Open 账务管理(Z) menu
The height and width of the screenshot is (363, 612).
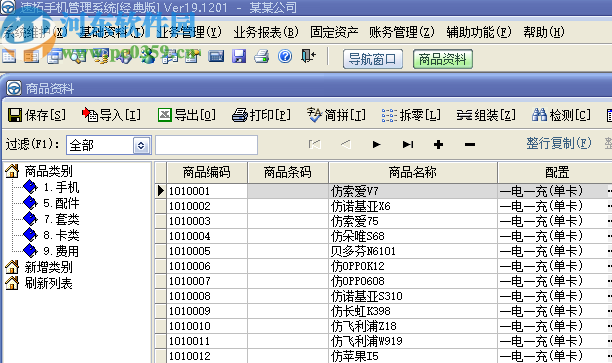[402, 32]
